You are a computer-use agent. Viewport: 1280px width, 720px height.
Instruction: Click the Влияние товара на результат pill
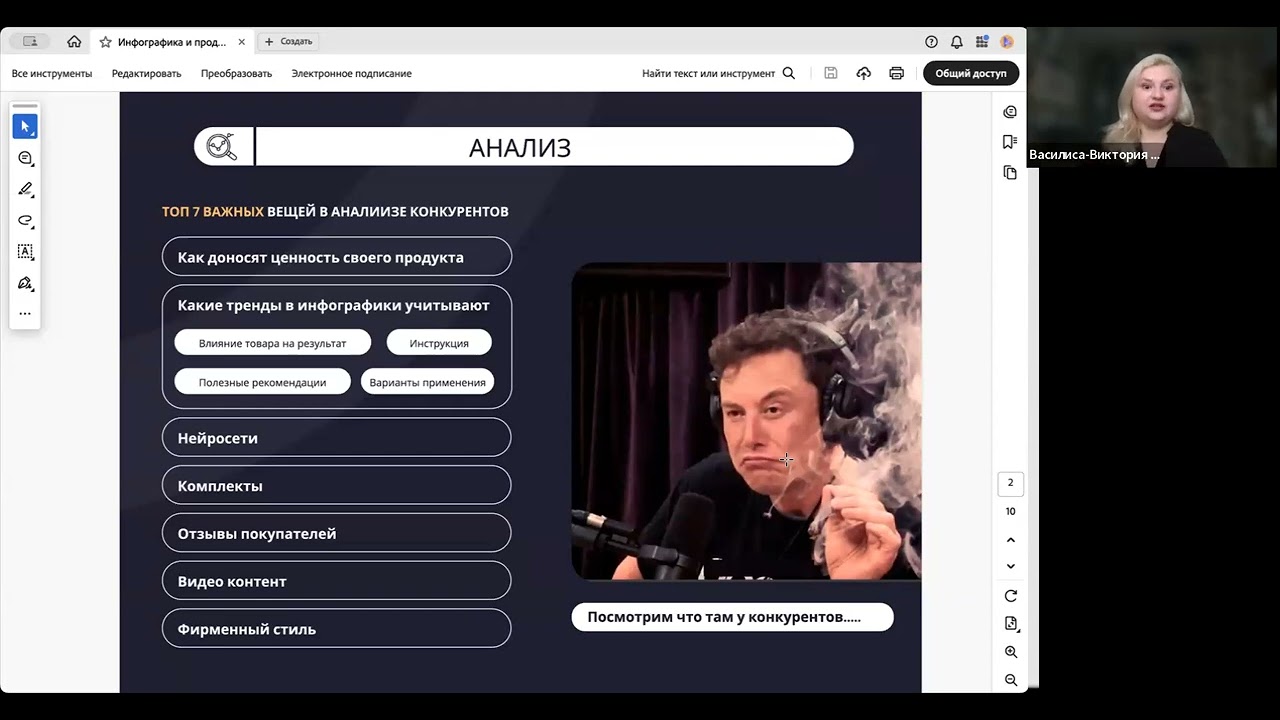tap(272, 343)
